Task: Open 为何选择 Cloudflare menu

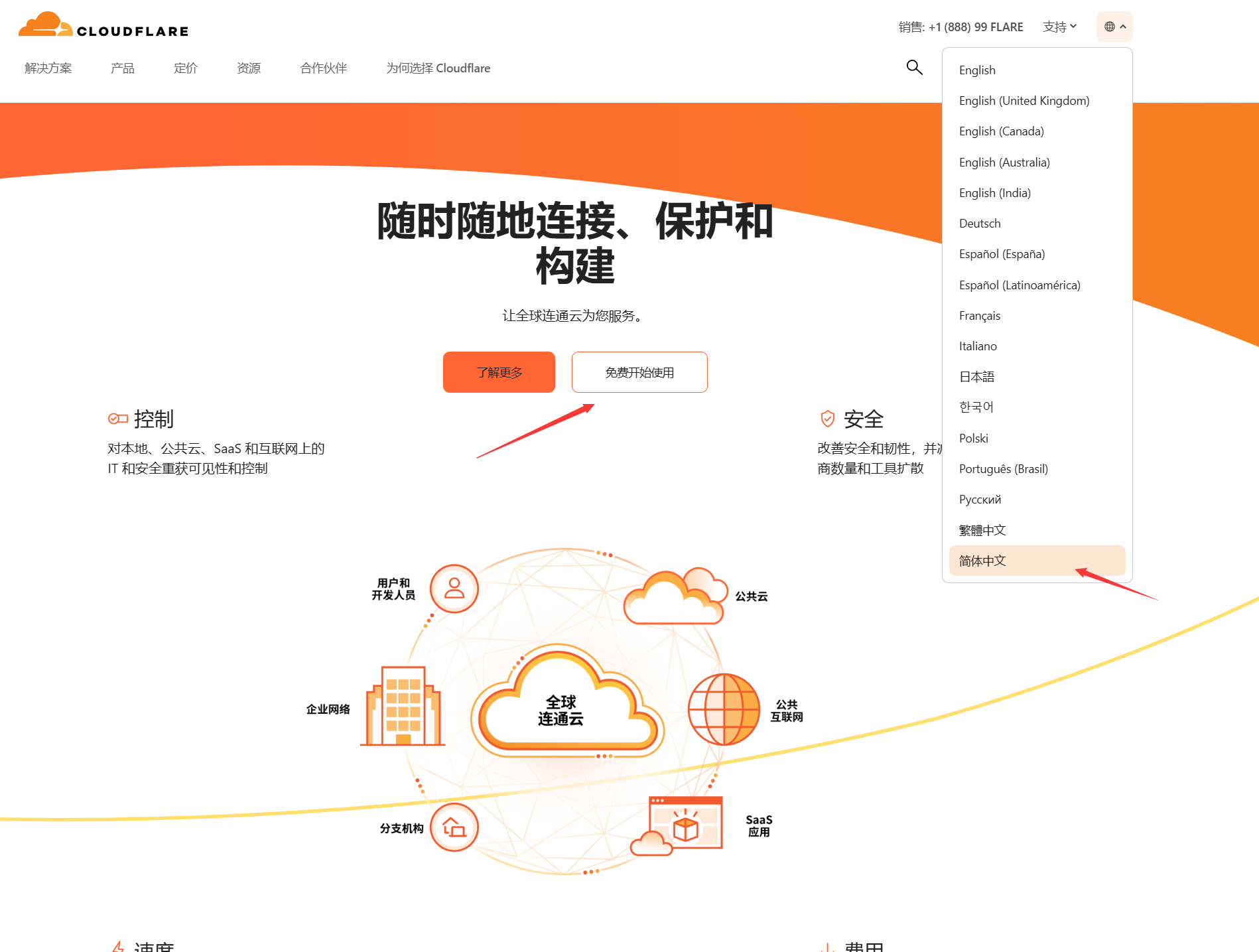Action: [438, 68]
